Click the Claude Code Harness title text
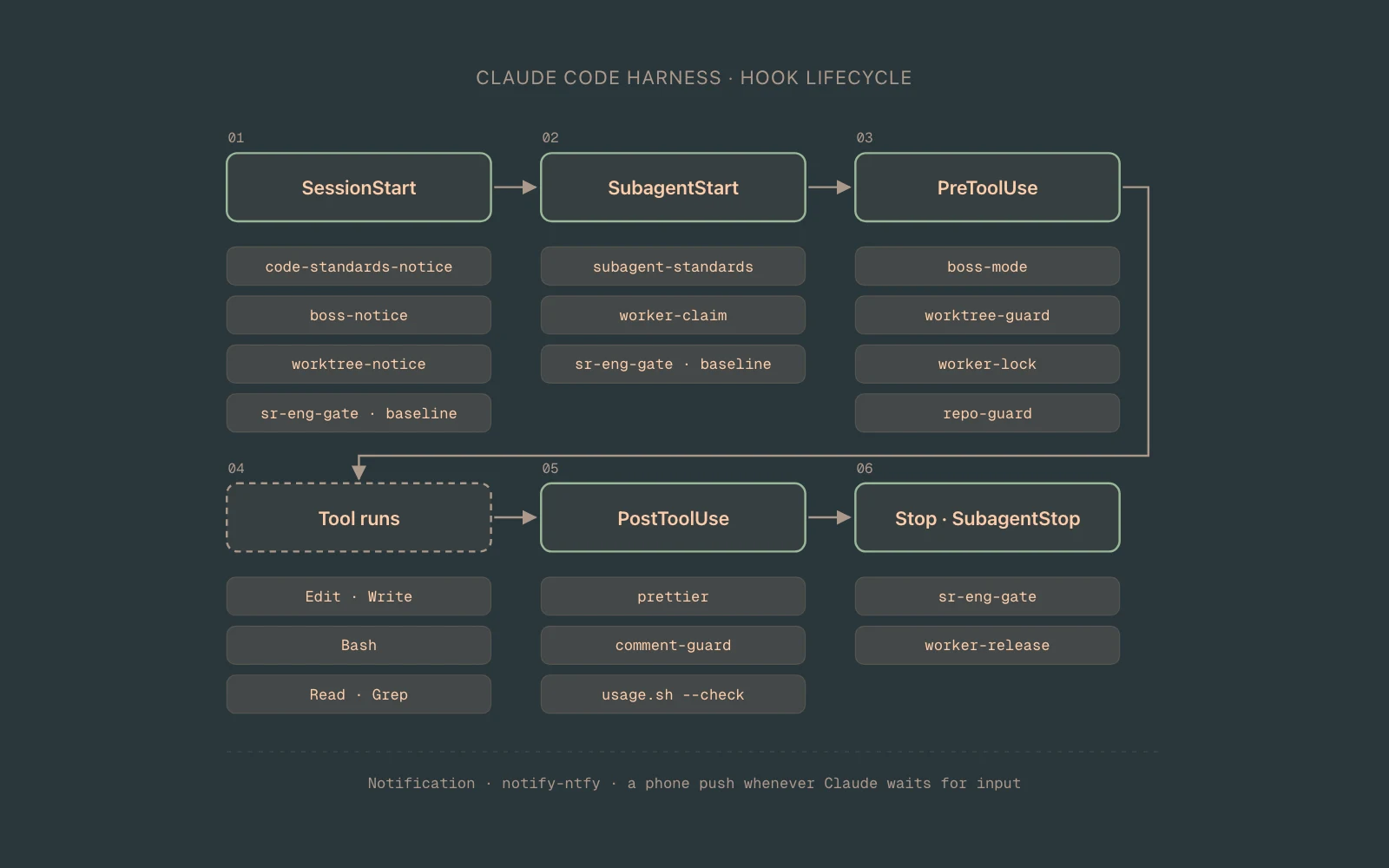This screenshot has width=1389, height=868. pos(694,78)
